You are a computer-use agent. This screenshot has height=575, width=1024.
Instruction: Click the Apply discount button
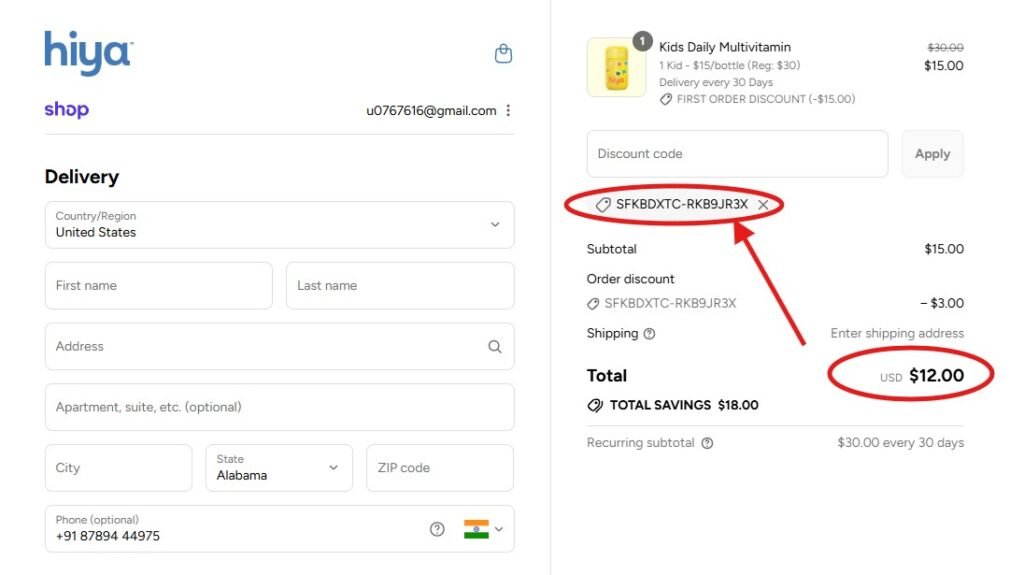(x=933, y=154)
